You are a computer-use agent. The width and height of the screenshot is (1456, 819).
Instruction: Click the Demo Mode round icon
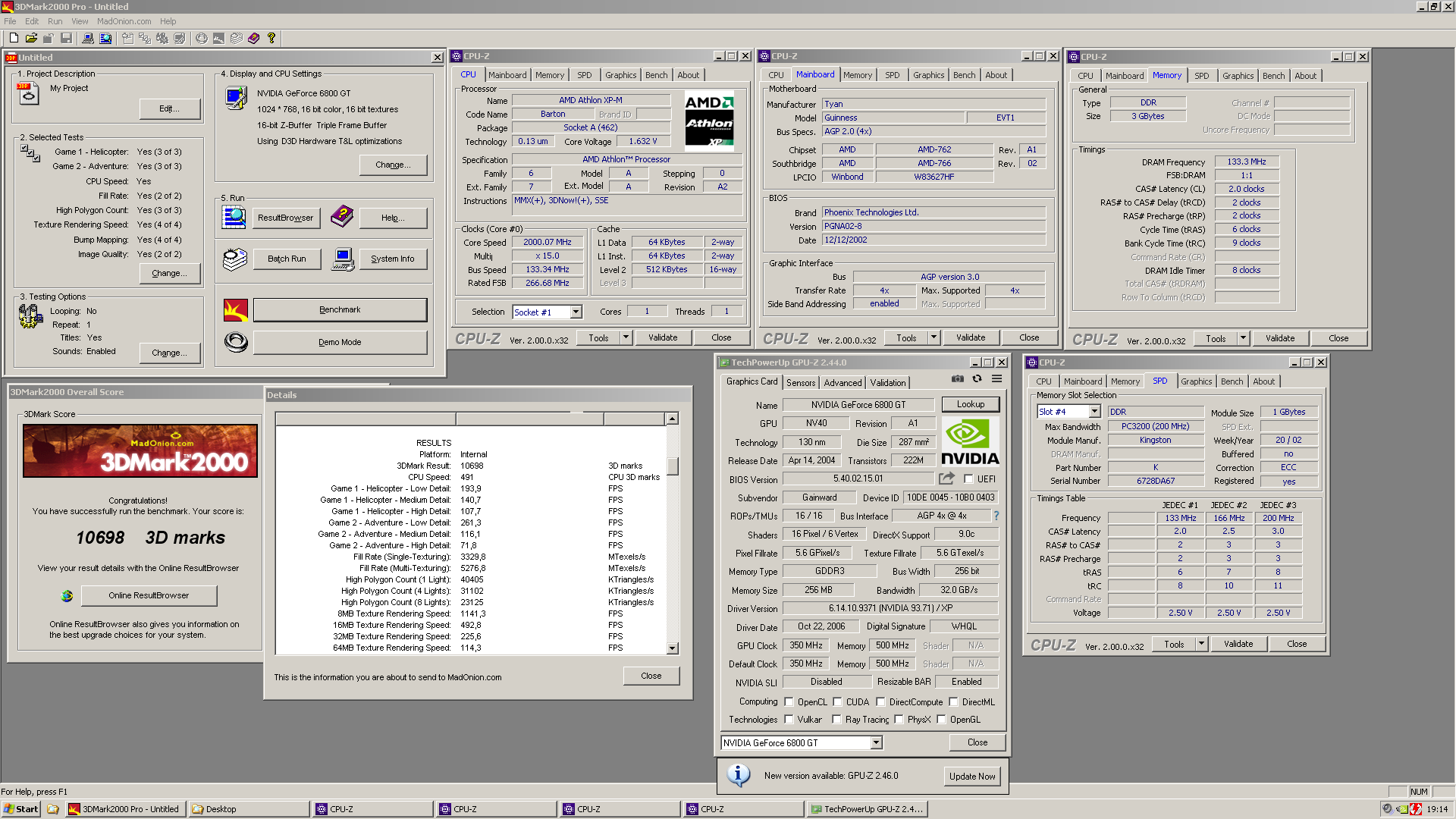point(236,342)
